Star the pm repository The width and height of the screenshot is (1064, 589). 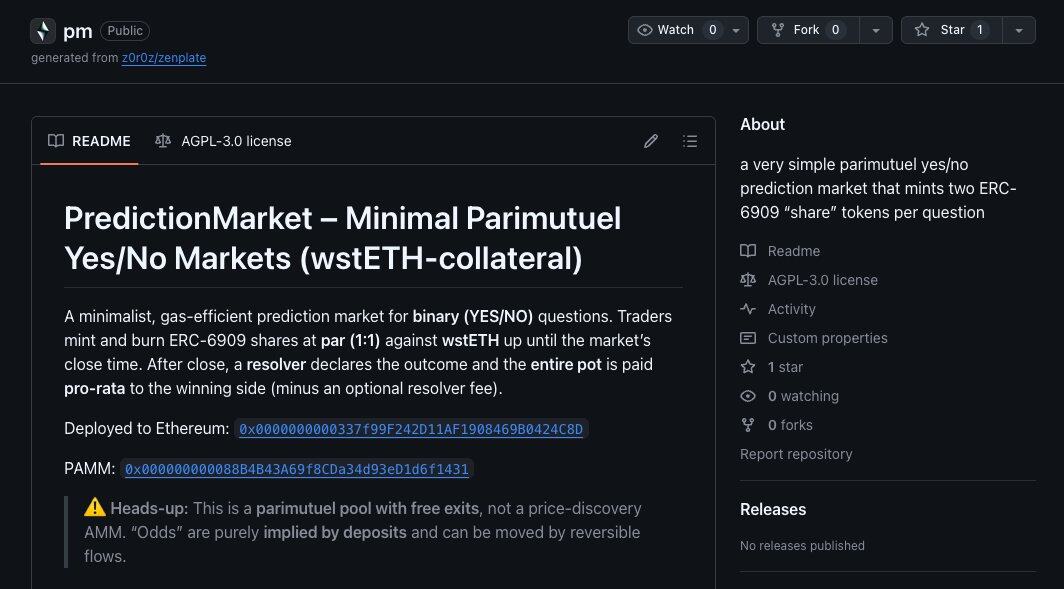[951, 30]
